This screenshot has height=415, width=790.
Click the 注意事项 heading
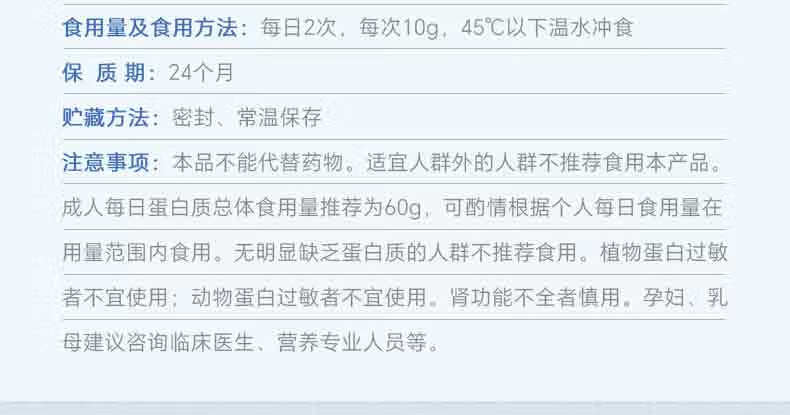tap(105, 163)
